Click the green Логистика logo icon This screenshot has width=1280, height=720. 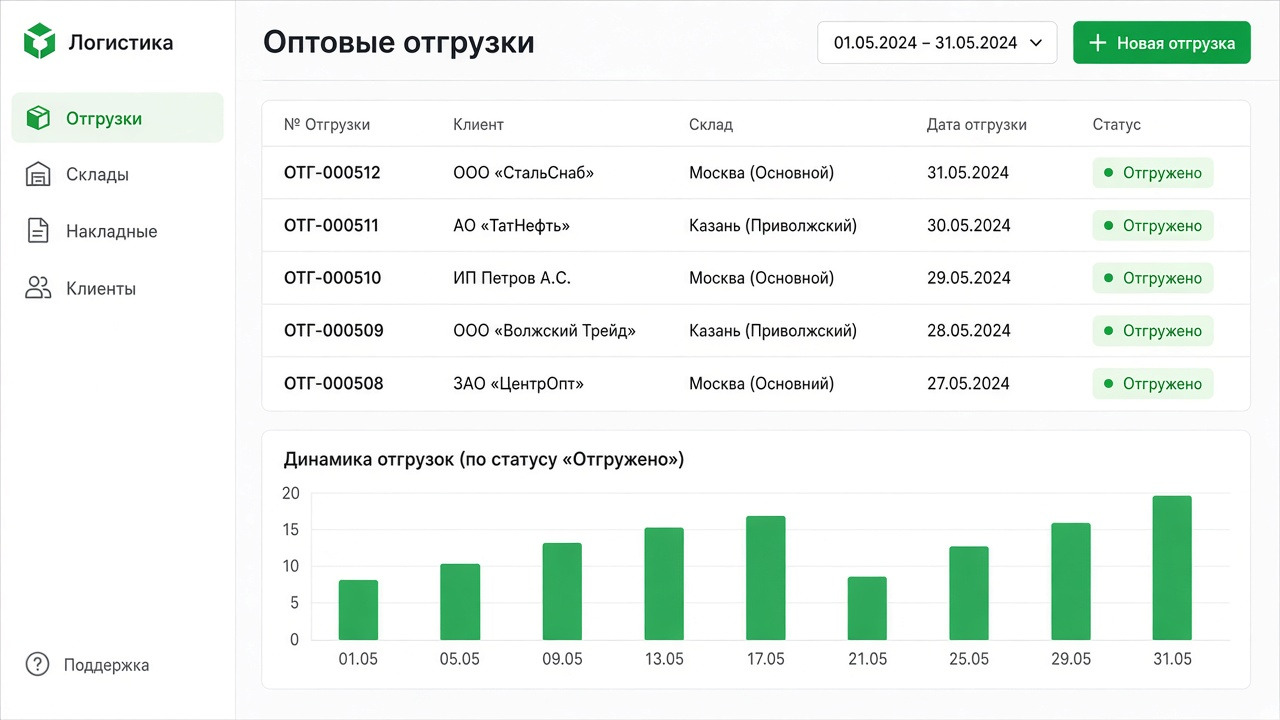coord(40,42)
